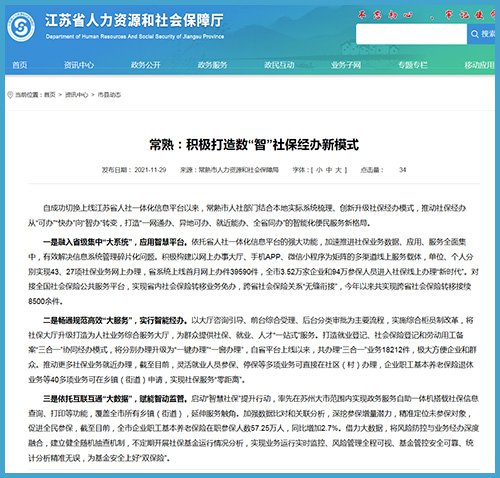
Task: Click the search magnifier icon
Action: pyautogui.click(x=475, y=34)
